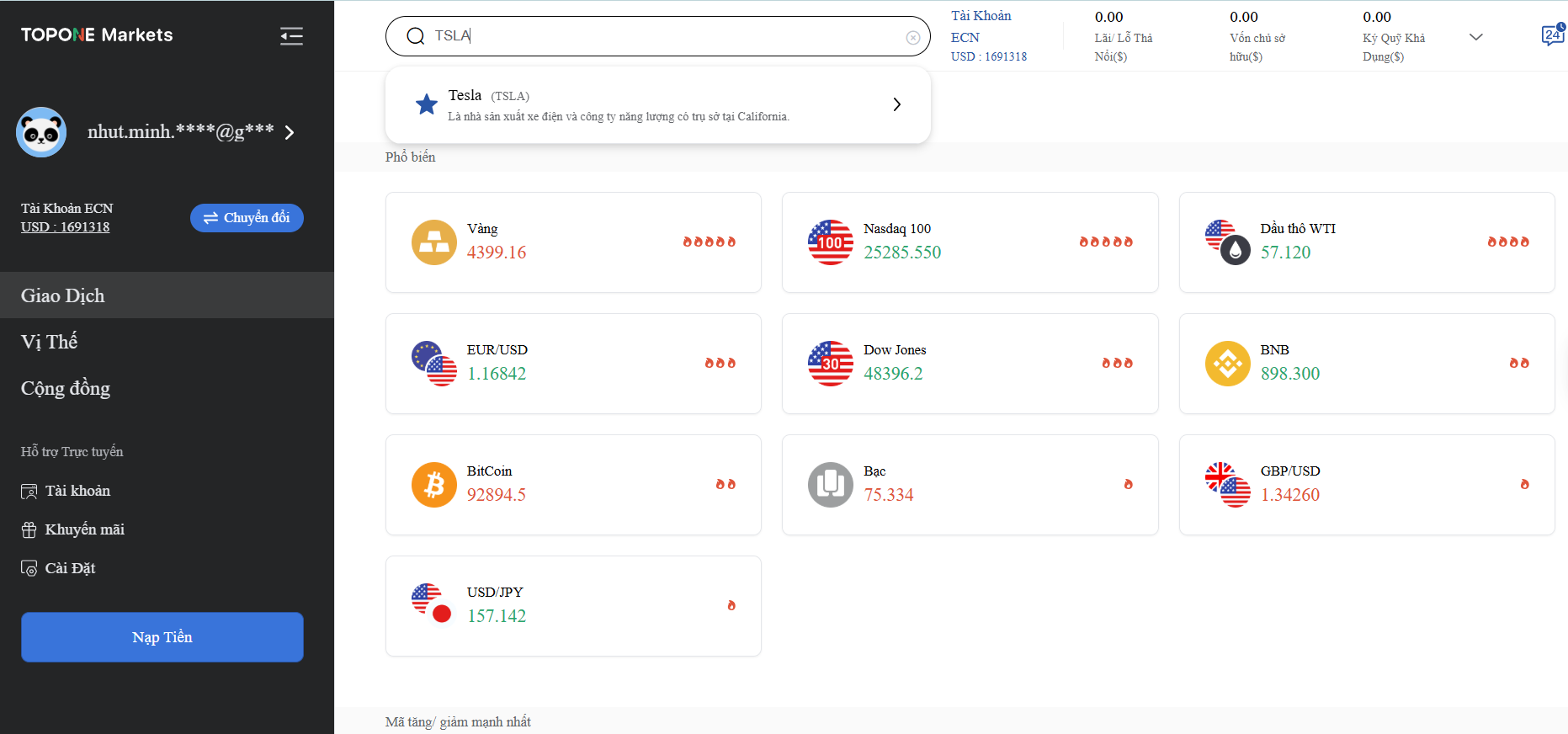1568x734 pixels.
Task: Click the BitCoin coin icon on its card
Action: [433, 484]
